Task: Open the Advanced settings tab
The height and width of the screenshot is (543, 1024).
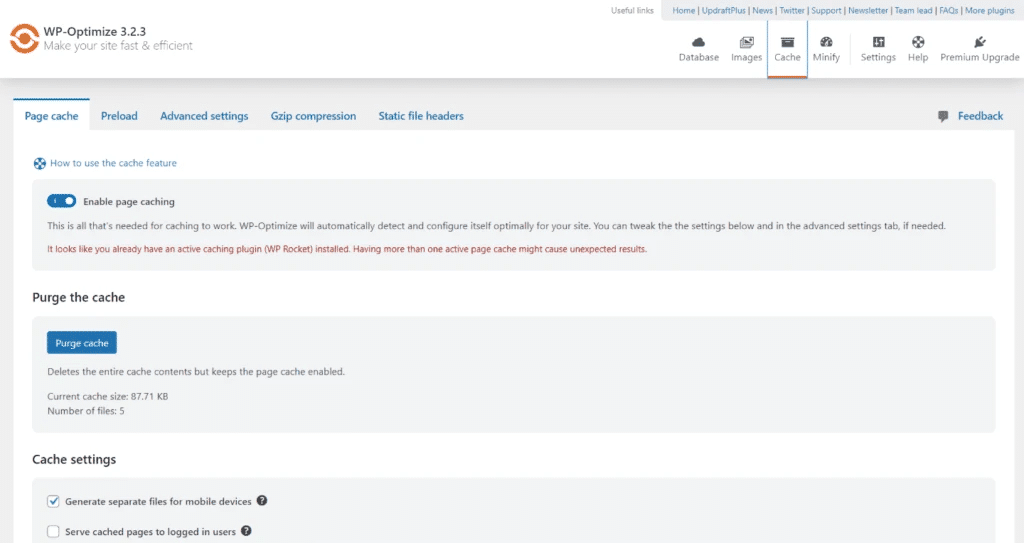Action: click(204, 116)
